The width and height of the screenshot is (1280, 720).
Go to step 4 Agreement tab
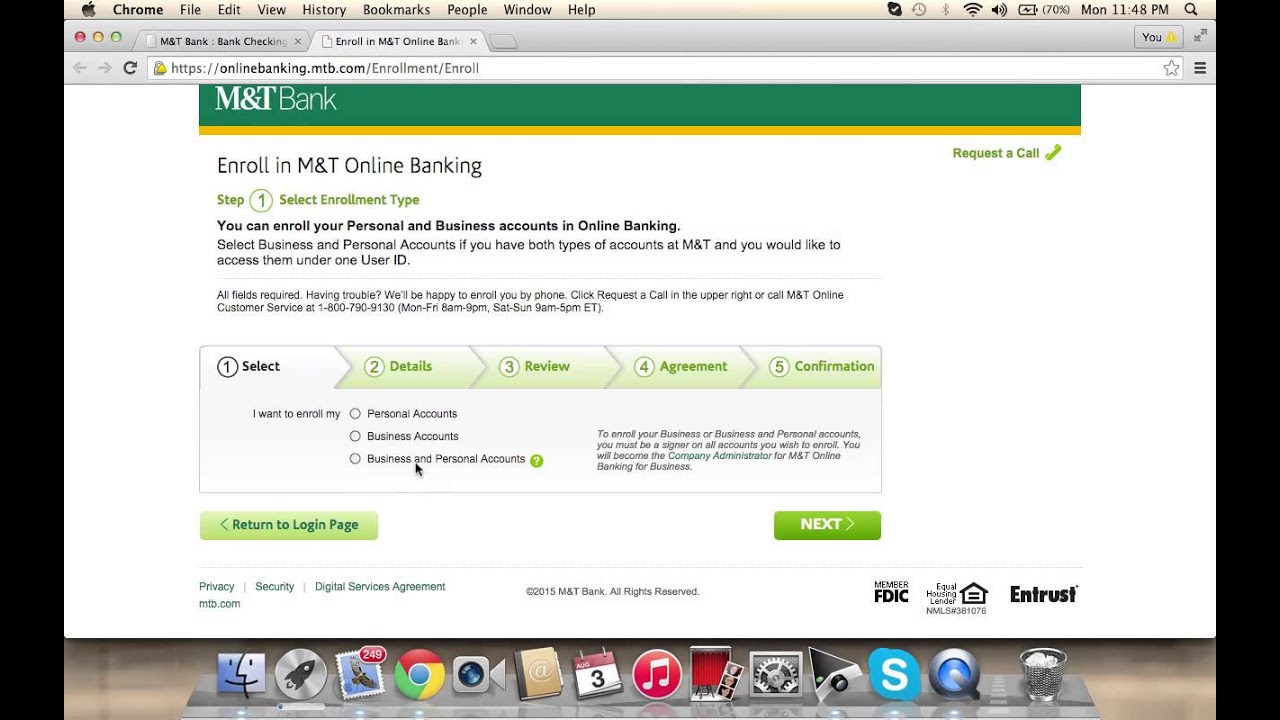[x=681, y=367]
